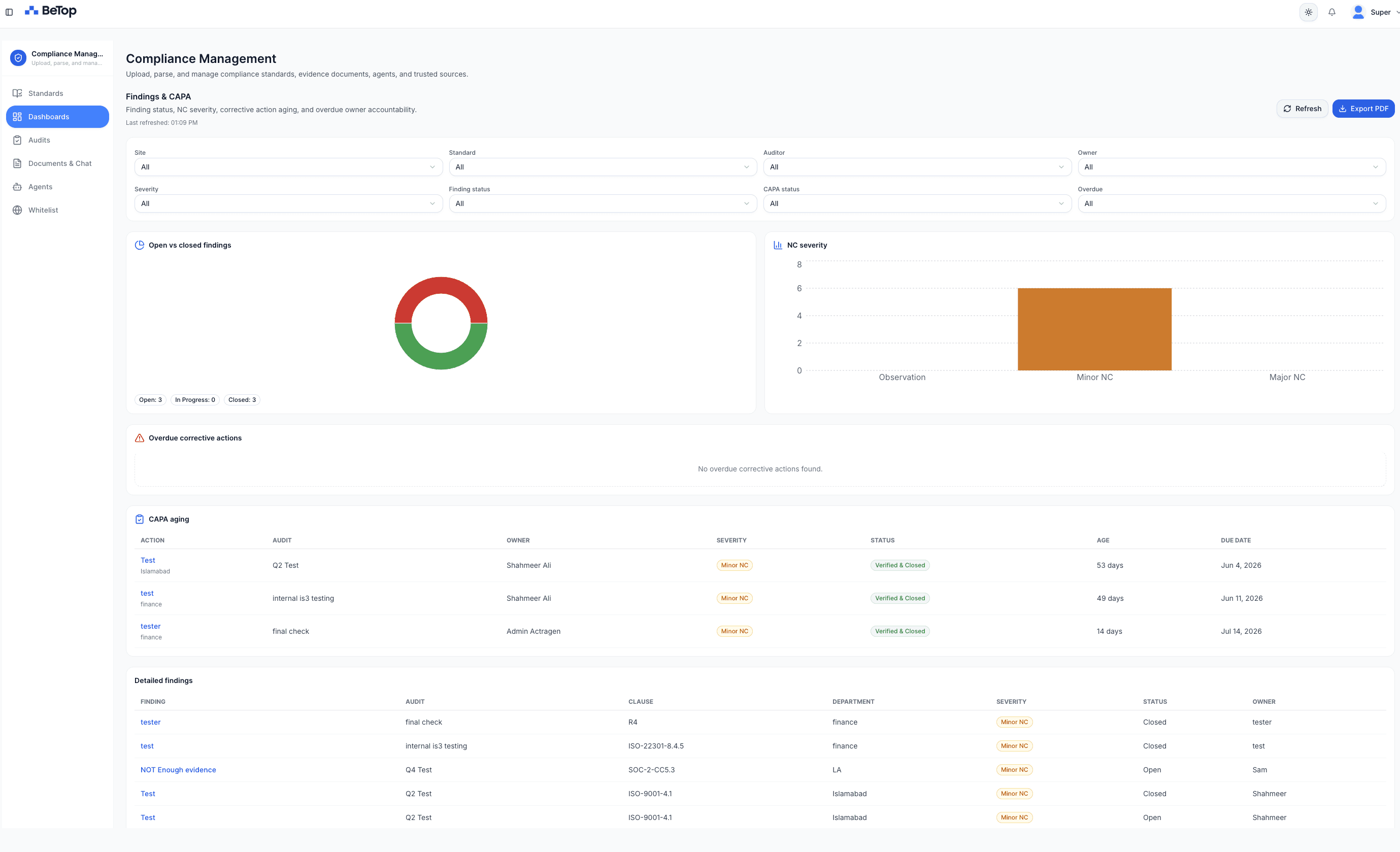
Task: Export the dashboard as PDF
Action: click(1363, 109)
